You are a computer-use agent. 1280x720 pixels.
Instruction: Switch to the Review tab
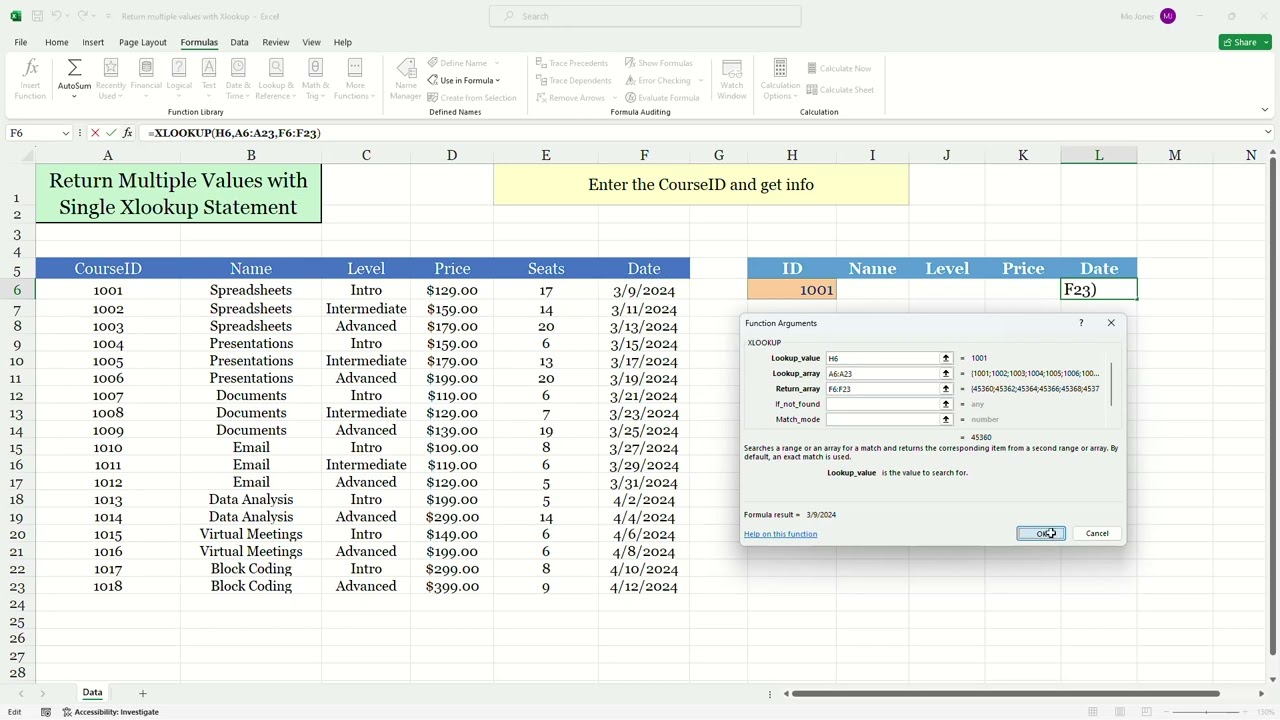click(x=275, y=42)
